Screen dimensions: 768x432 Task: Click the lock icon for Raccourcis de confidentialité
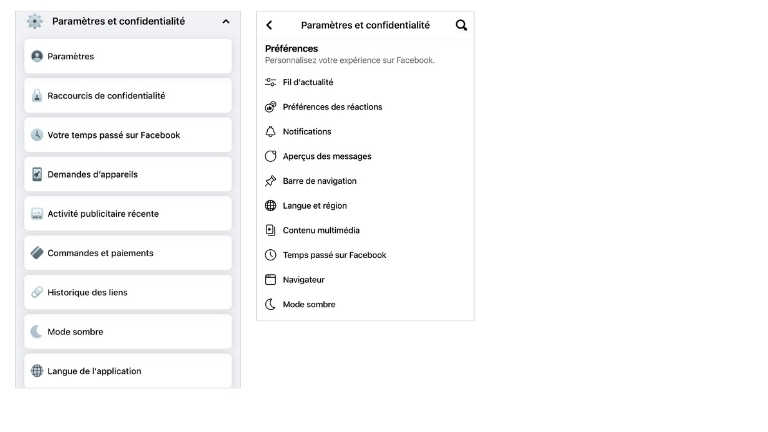point(37,96)
